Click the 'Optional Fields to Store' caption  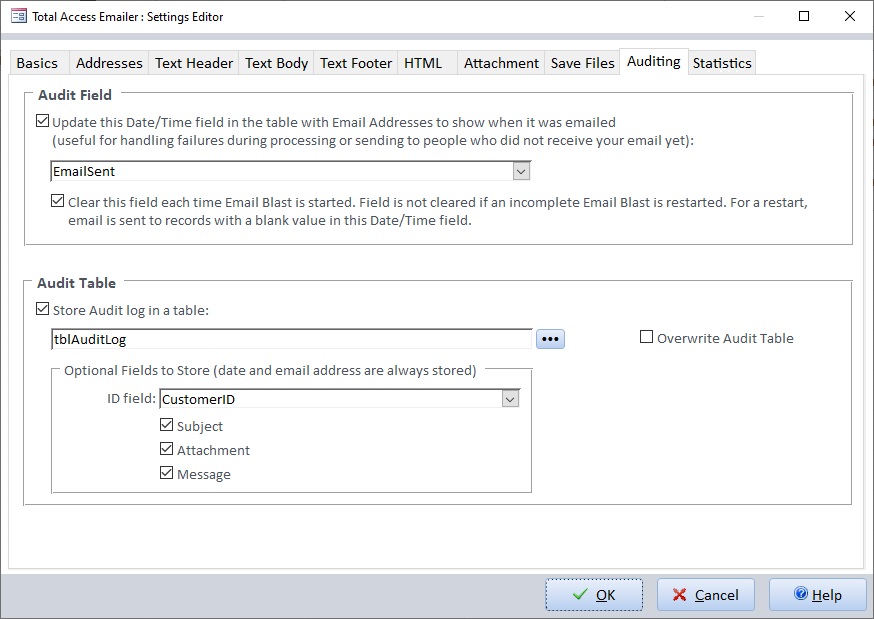point(270,371)
